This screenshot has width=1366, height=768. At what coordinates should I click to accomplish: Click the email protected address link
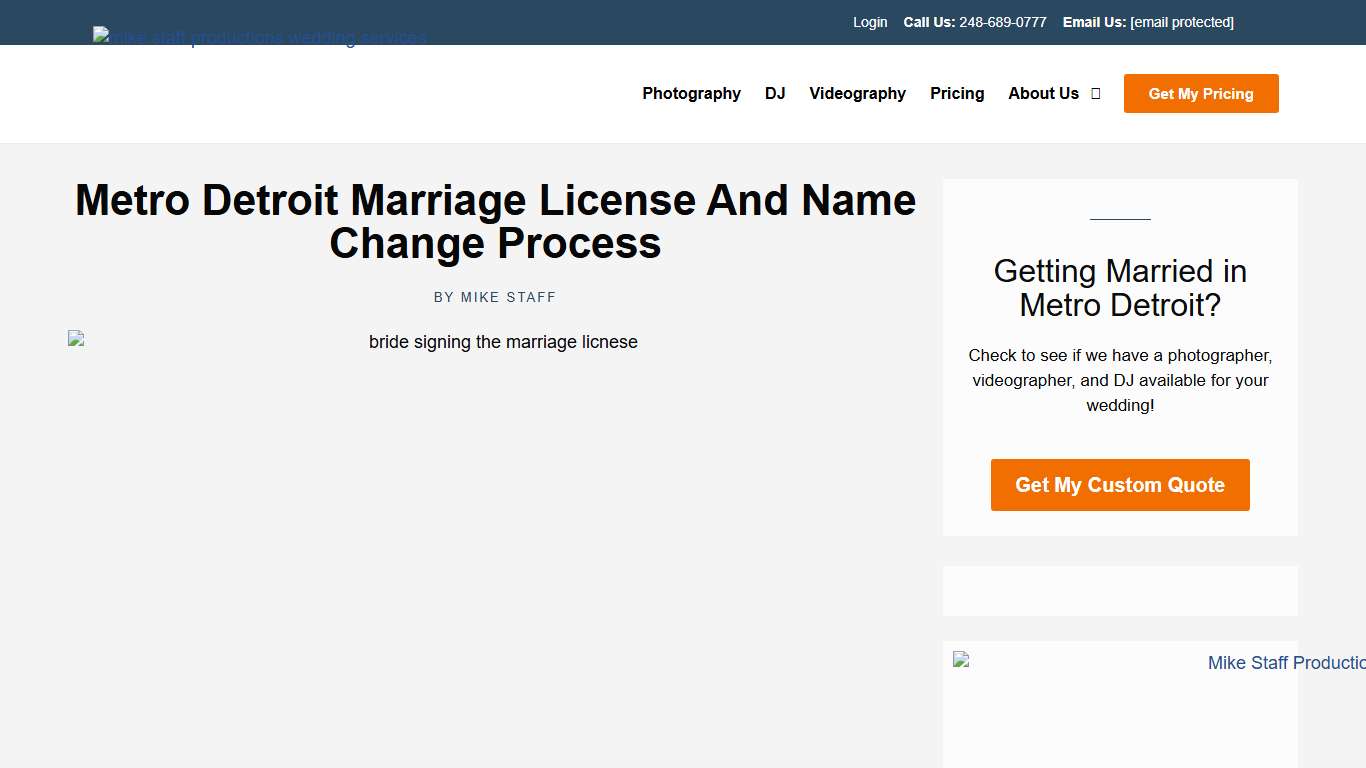click(x=1181, y=21)
